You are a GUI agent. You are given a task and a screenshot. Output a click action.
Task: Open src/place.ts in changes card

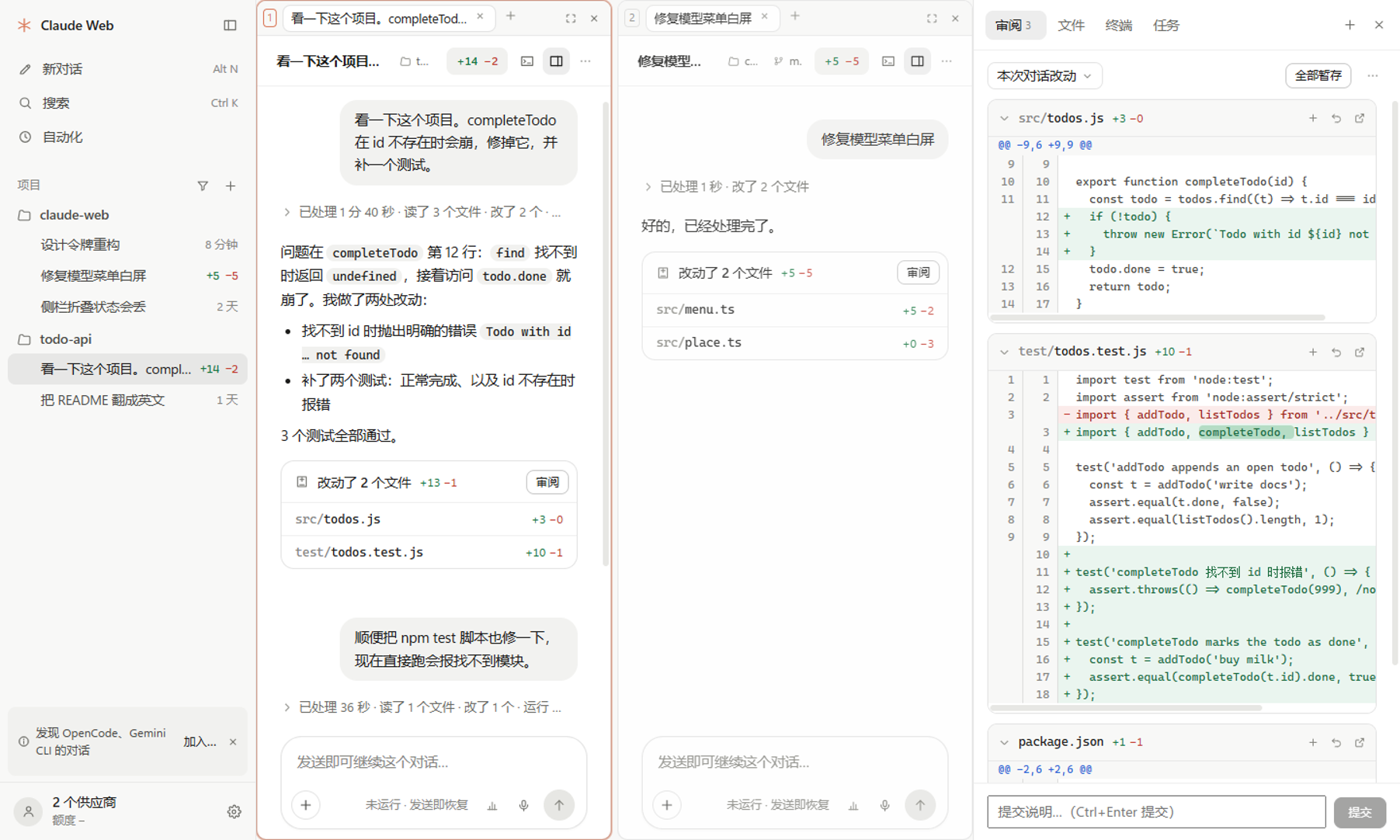point(795,342)
